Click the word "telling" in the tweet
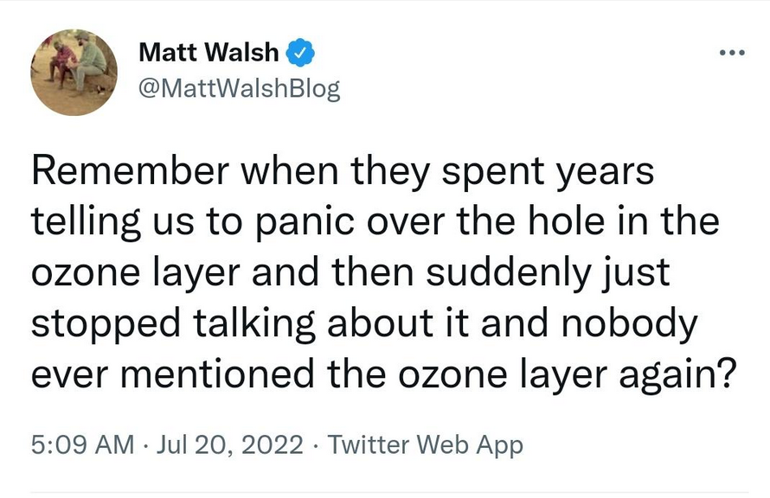770x498 pixels. coord(84,223)
